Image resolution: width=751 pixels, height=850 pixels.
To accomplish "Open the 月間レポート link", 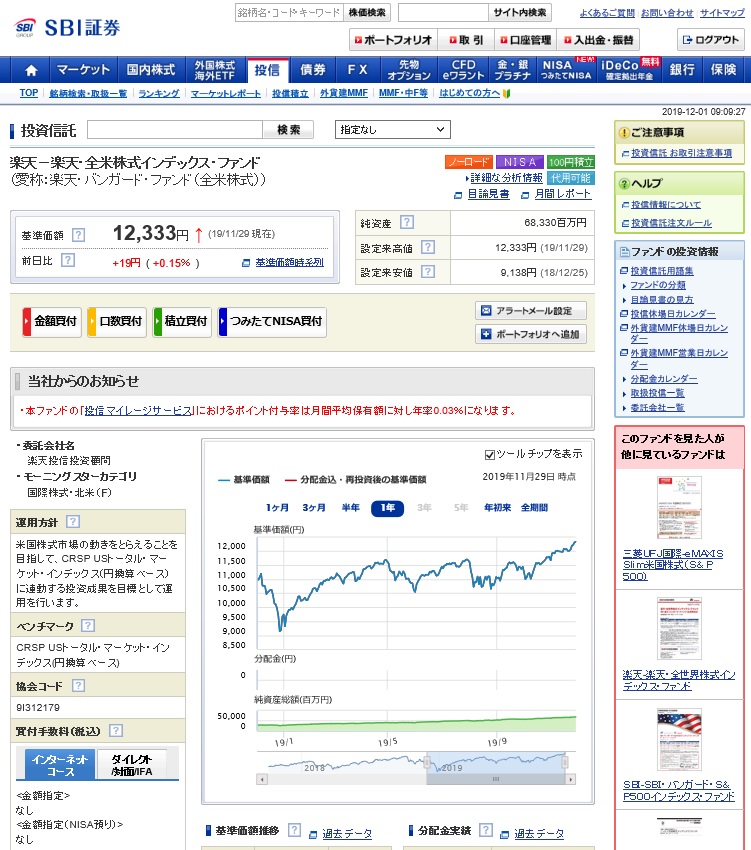I will 562,194.
